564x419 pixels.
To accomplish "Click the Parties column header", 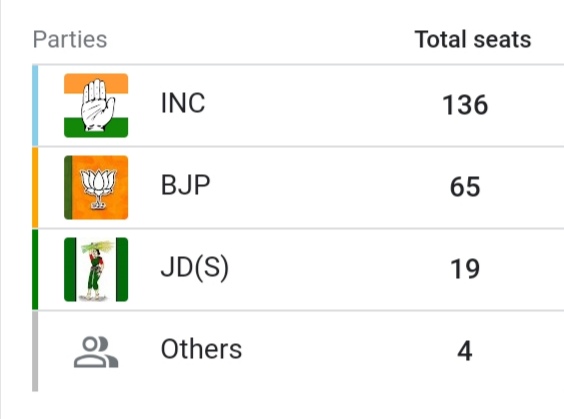I will pos(70,39).
